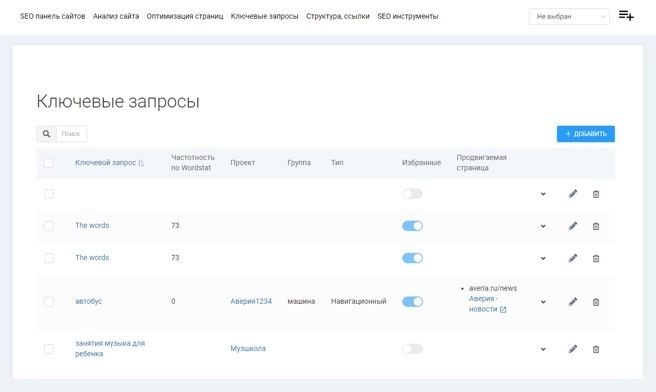Viewport: 656px width, 392px height.
Task: Delete the автобус row with trash icon
Action: [x=596, y=302]
